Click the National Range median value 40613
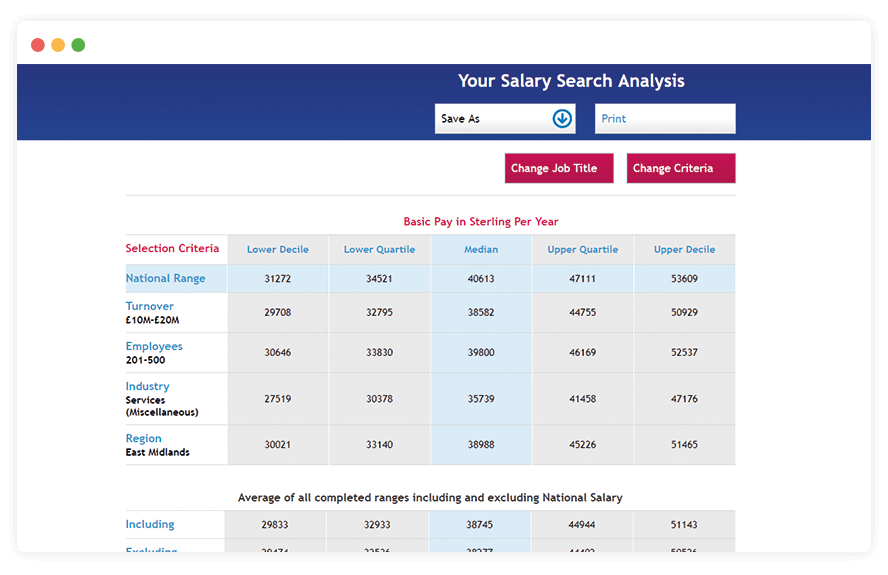This screenshot has width=888, height=575. pyautogui.click(x=481, y=279)
